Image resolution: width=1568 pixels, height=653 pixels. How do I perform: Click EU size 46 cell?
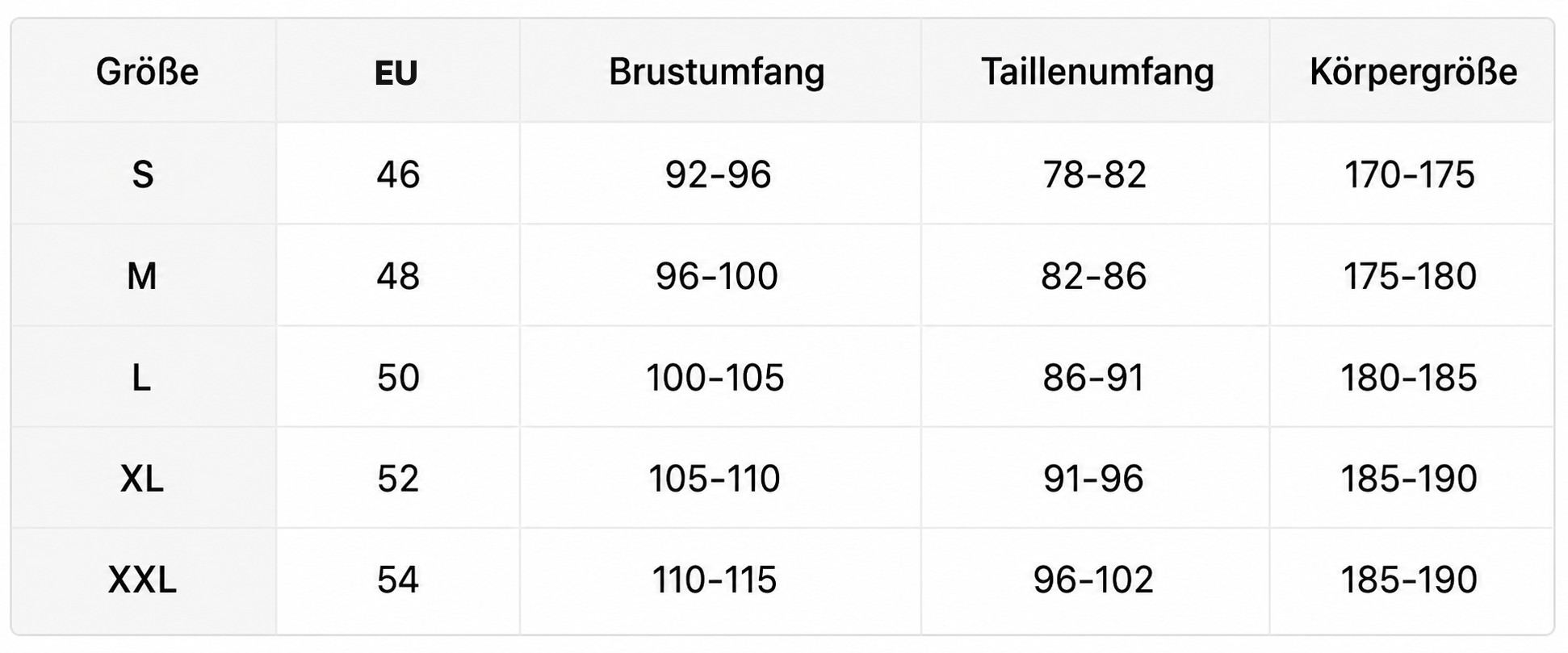[398, 174]
